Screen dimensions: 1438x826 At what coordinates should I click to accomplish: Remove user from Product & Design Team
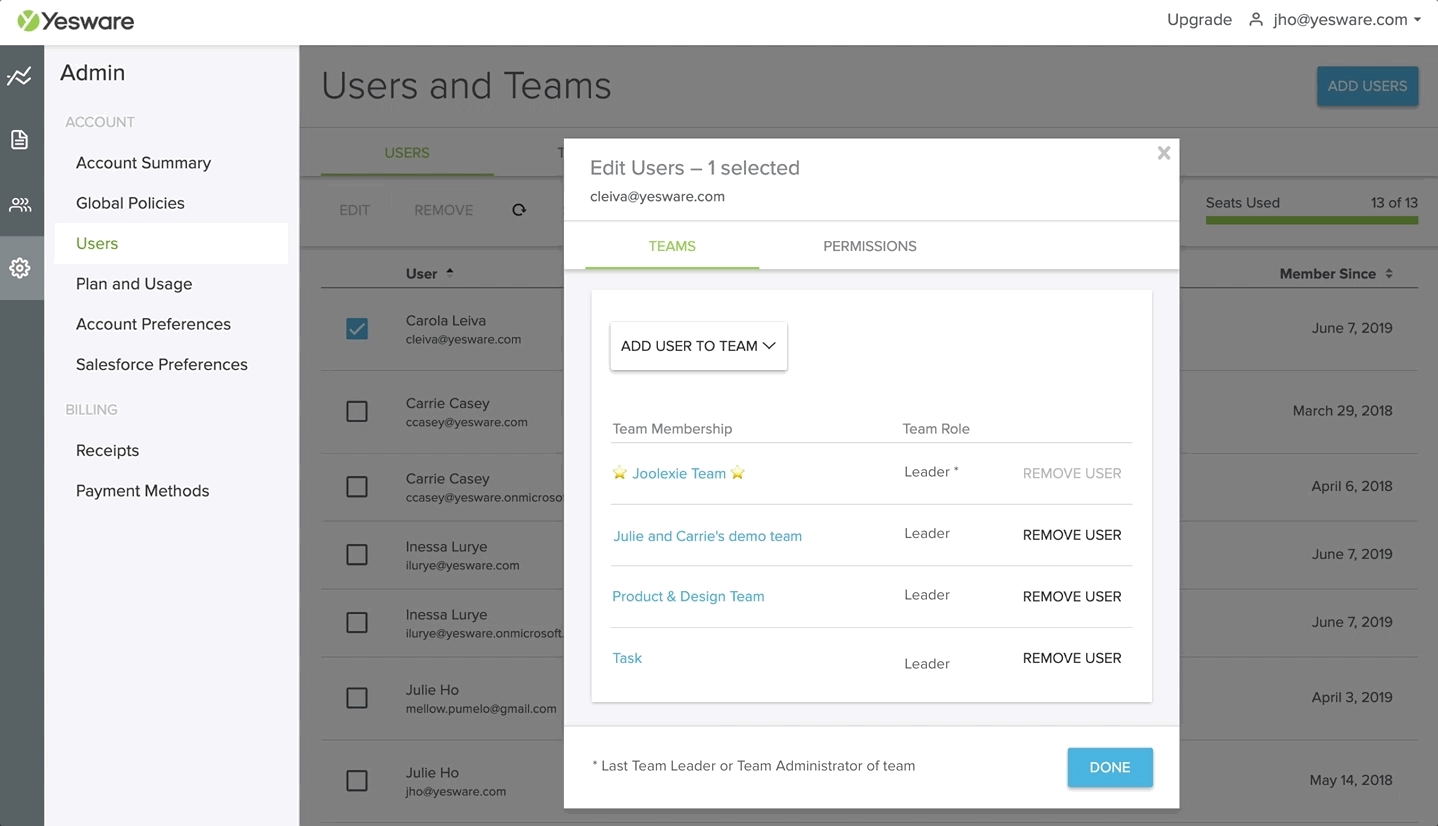pos(1072,596)
